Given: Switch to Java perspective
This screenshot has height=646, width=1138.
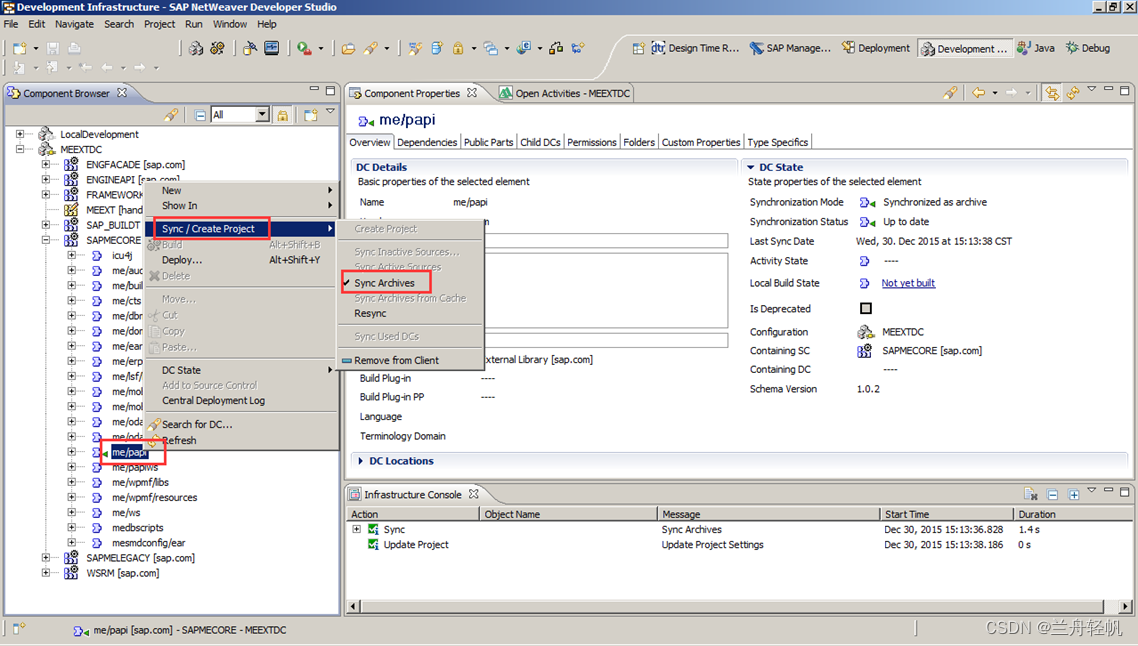Looking at the screenshot, I should (x=1036, y=49).
